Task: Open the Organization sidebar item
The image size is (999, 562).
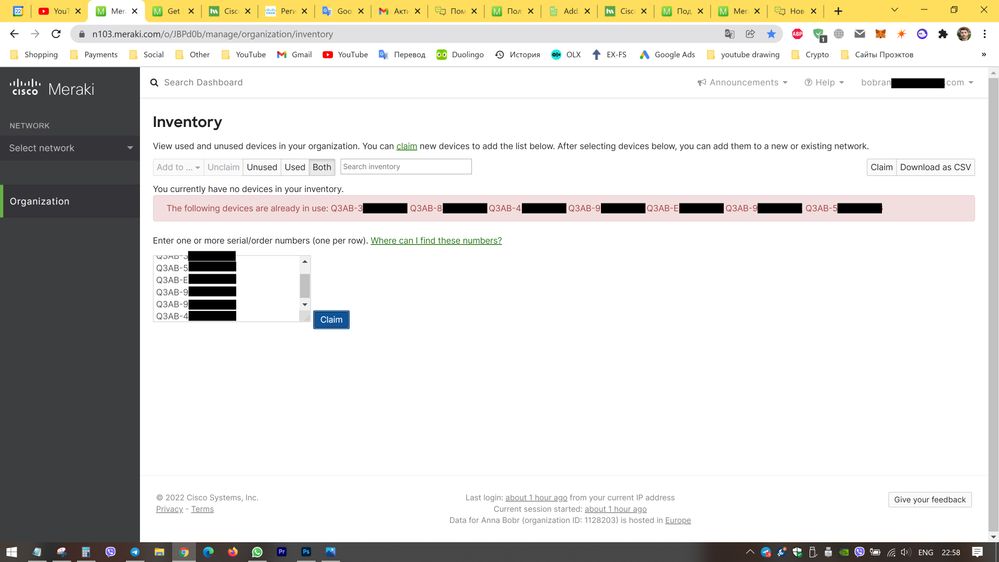Action: pos(70,201)
